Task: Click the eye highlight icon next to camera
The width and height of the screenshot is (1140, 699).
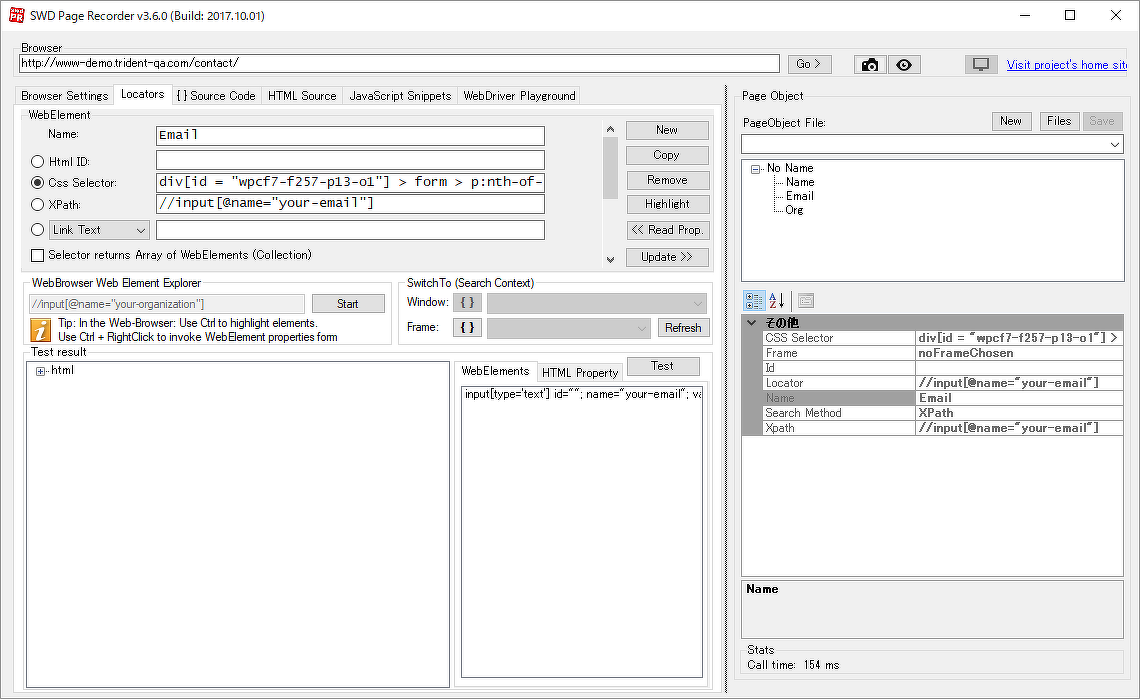Action: click(x=904, y=64)
